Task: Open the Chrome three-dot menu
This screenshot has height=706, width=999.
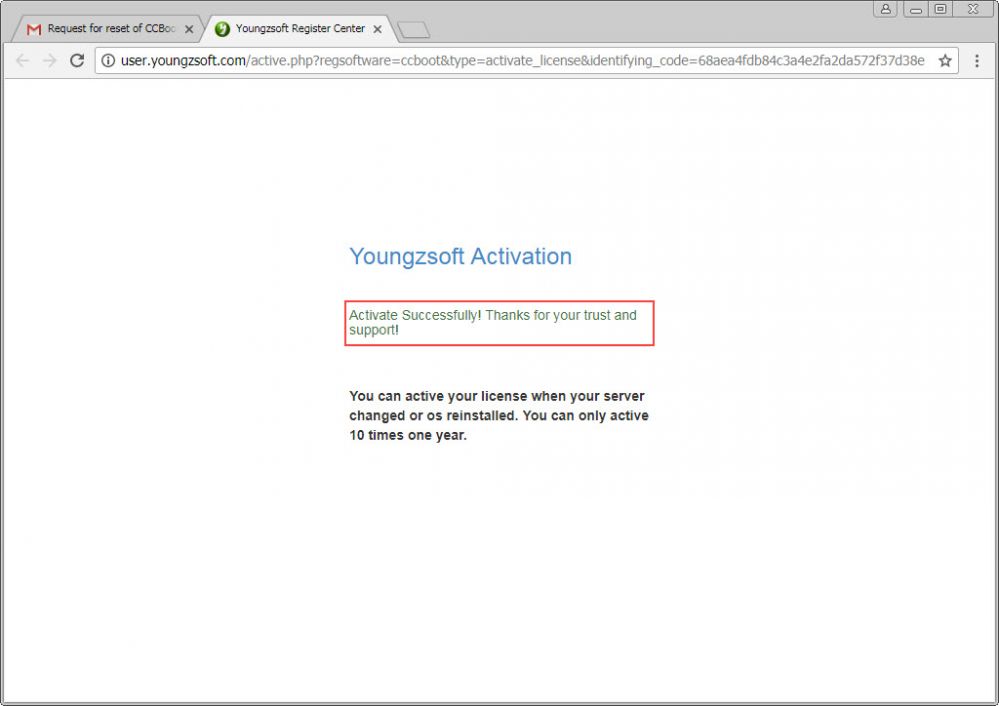Action: click(977, 61)
